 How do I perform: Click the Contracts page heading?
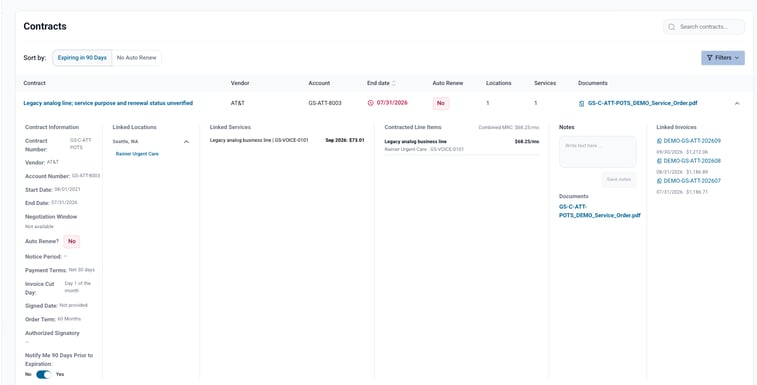45,27
